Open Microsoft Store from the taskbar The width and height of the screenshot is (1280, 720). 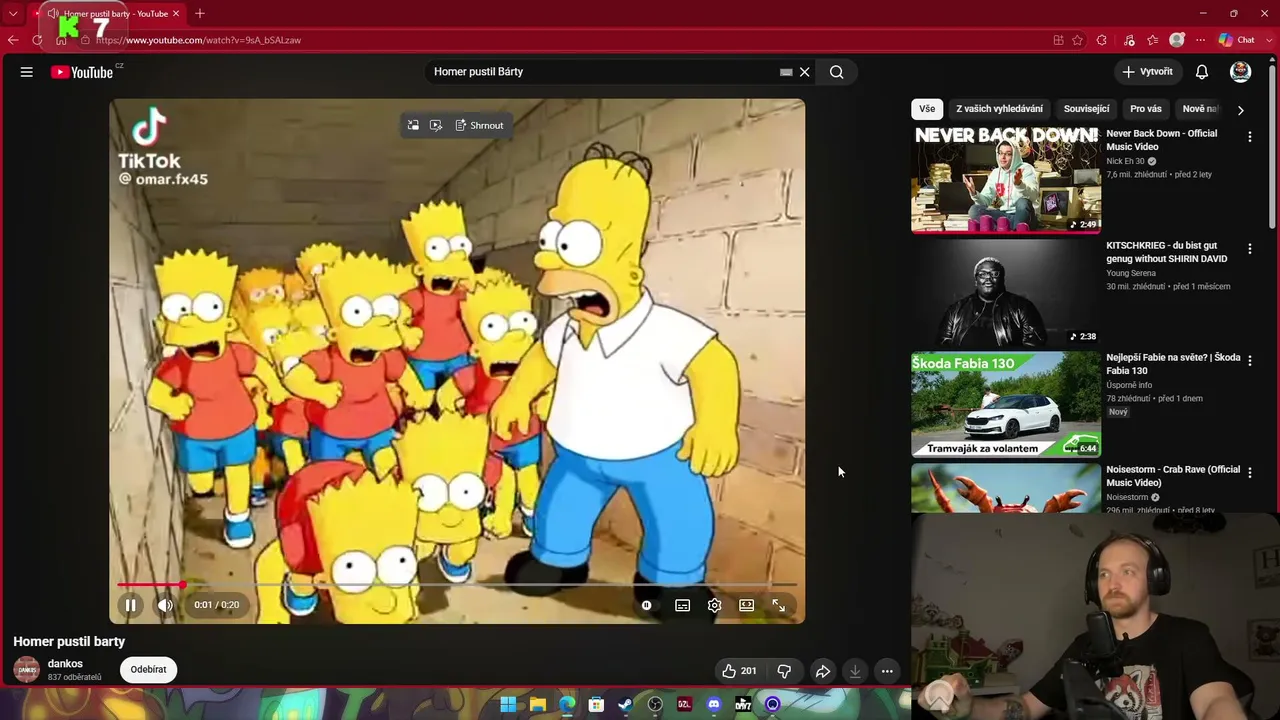(x=596, y=704)
